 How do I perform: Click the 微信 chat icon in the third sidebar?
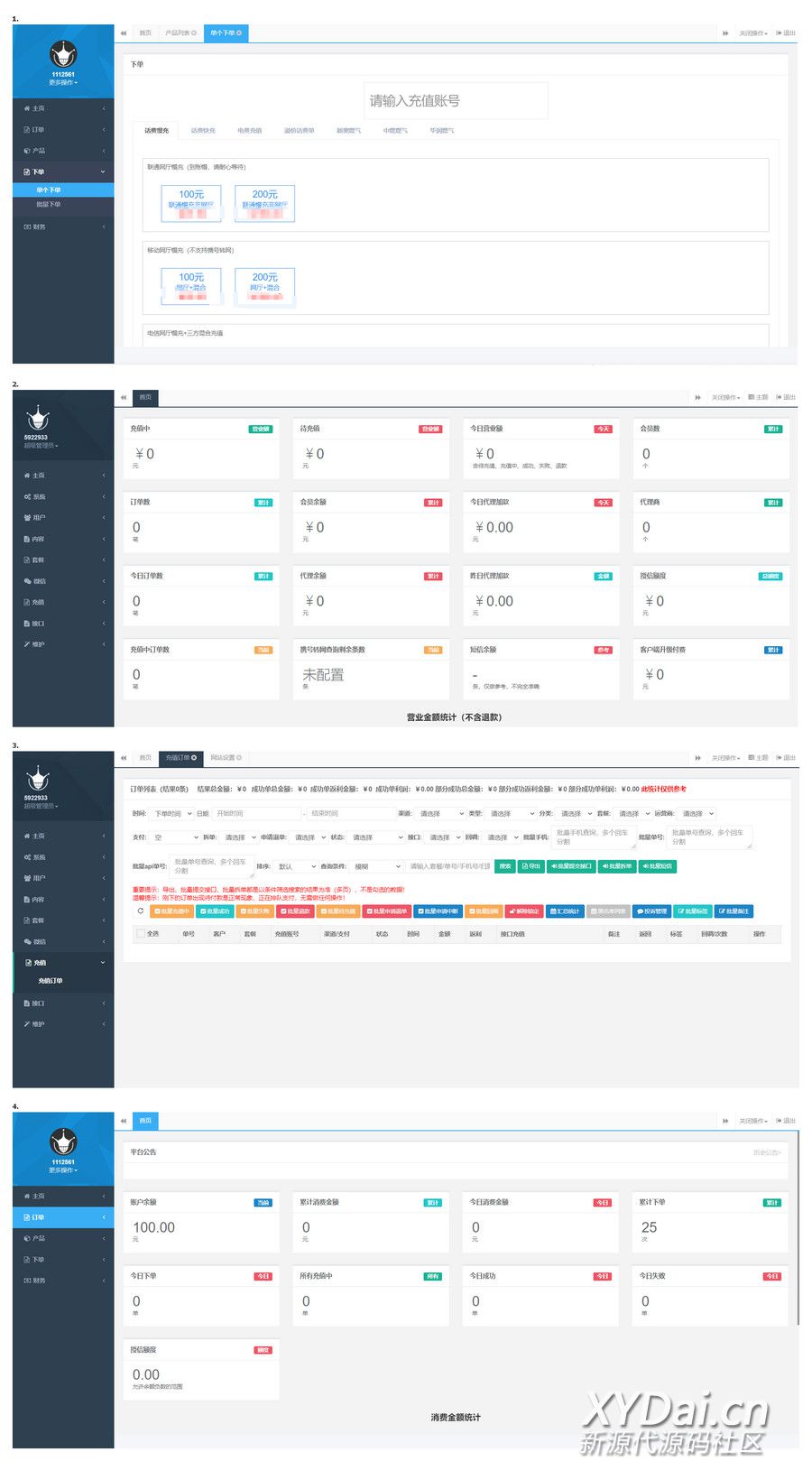[27, 941]
